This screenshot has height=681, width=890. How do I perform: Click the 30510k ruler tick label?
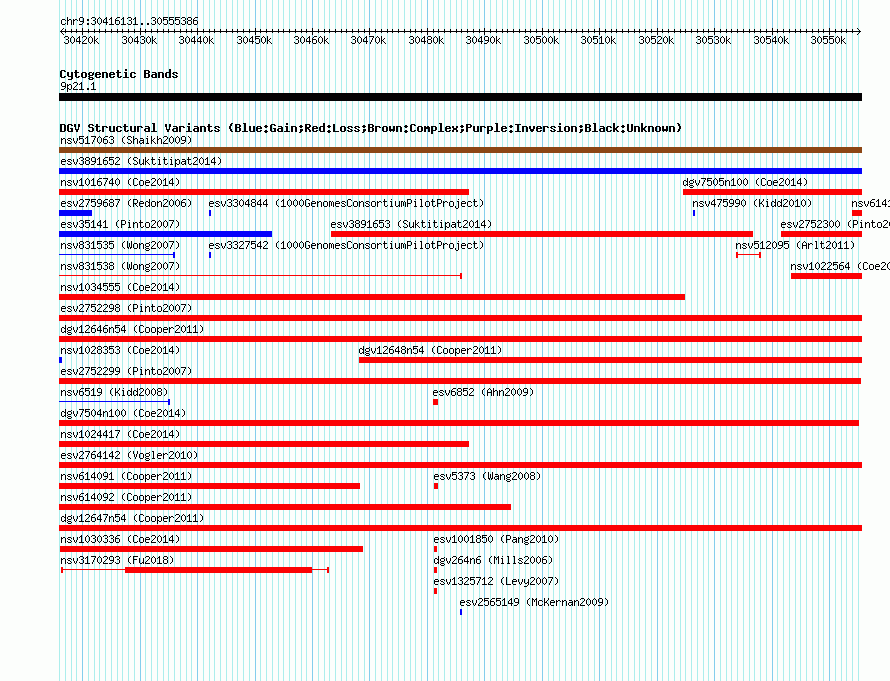(x=598, y=40)
